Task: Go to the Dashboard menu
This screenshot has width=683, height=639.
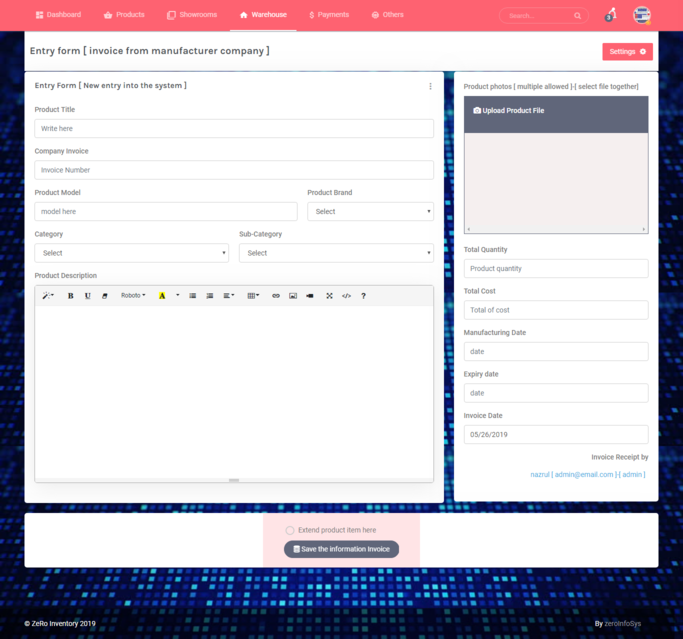Action: [58, 15]
